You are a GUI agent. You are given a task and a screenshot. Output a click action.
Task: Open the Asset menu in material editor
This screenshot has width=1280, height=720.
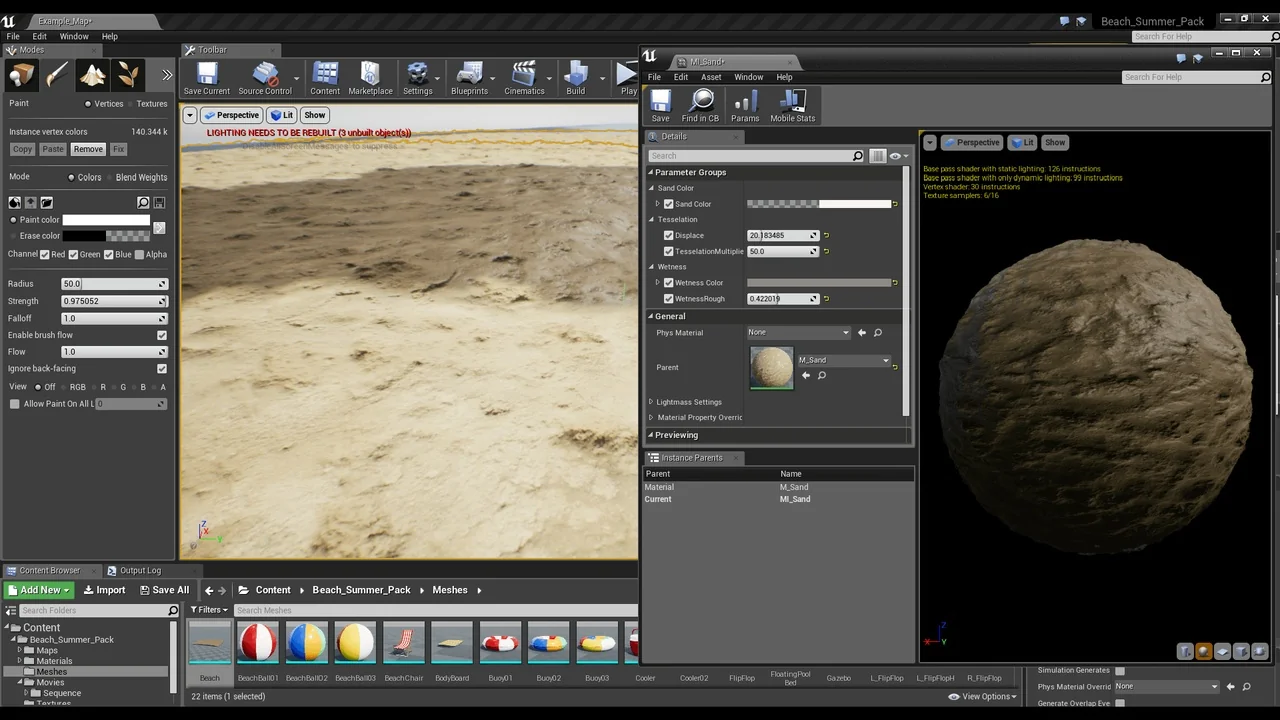point(711,77)
